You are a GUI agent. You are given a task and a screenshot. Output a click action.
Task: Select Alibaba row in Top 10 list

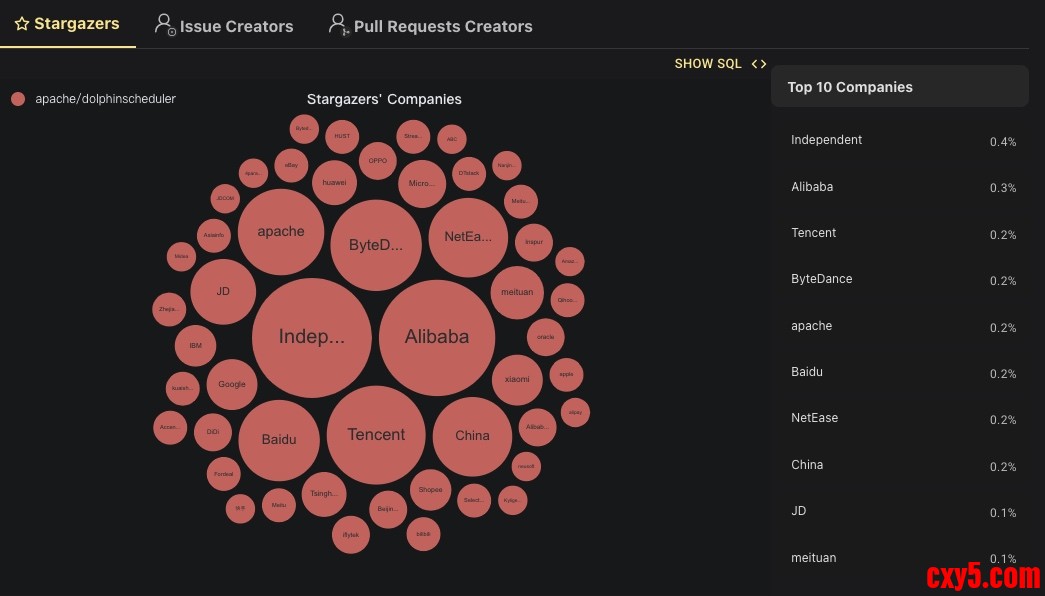pyautogui.click(x=903, y=187)
